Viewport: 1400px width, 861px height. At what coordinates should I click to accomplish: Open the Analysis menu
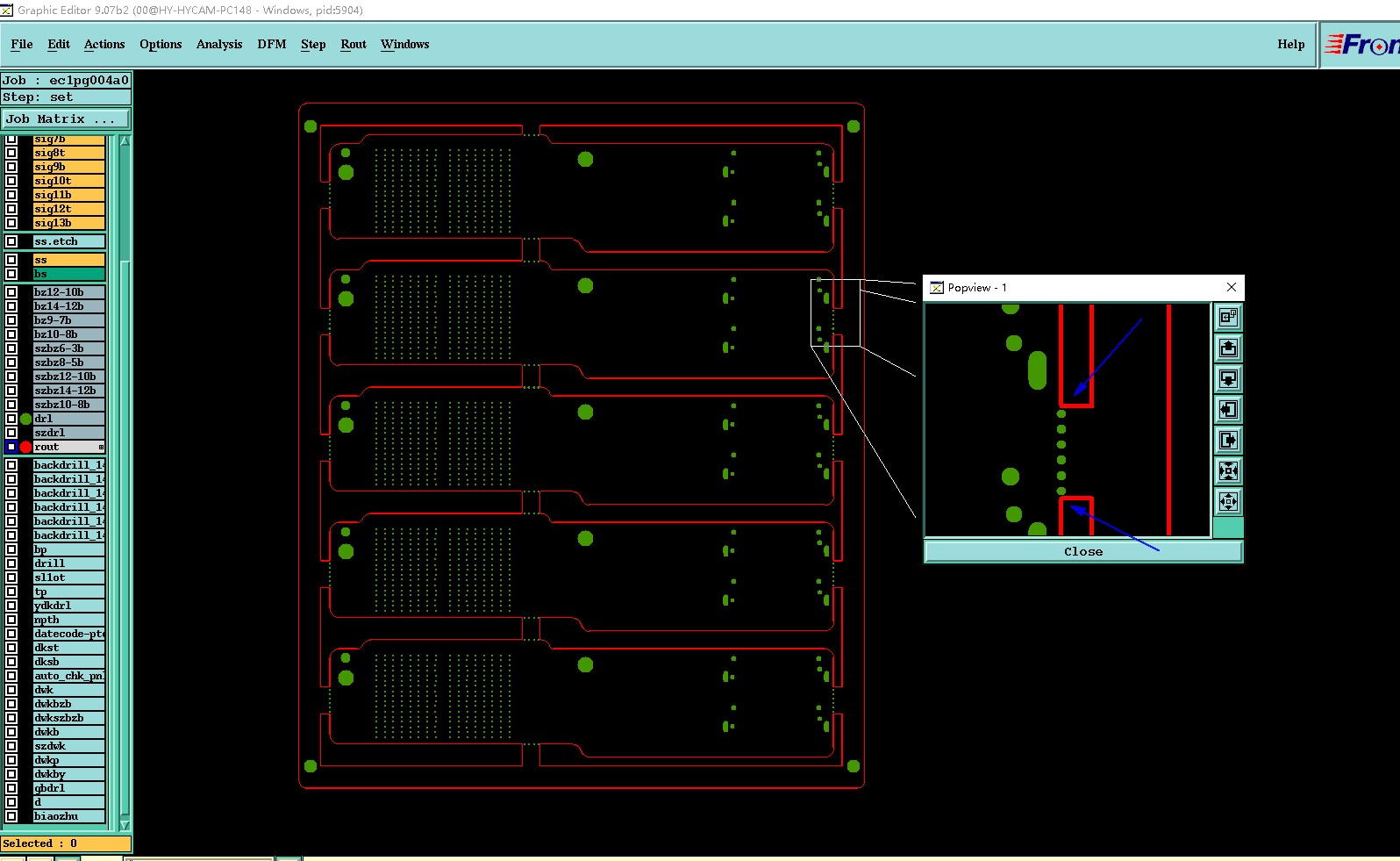(x=219, y=45)
